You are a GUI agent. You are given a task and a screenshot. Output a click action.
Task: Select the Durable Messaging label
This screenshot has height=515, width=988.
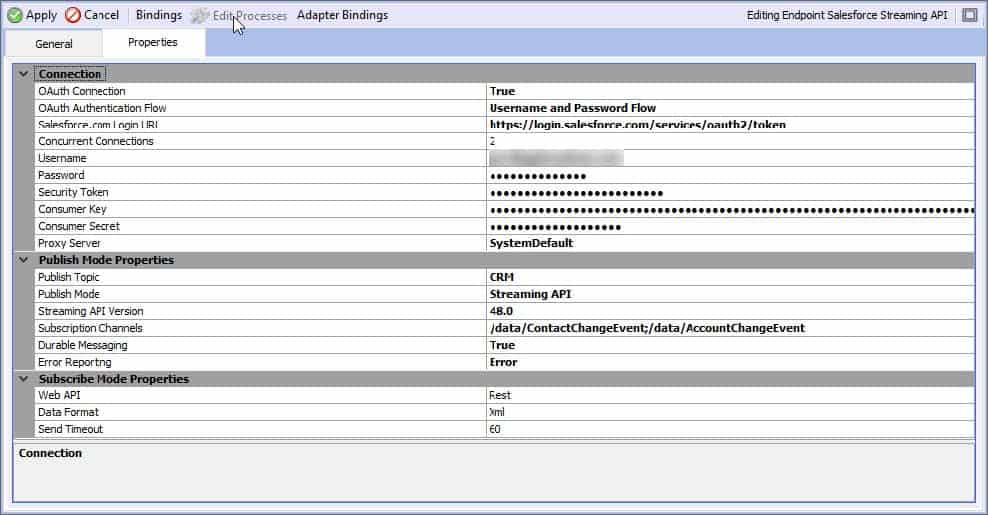coord(83,345)
